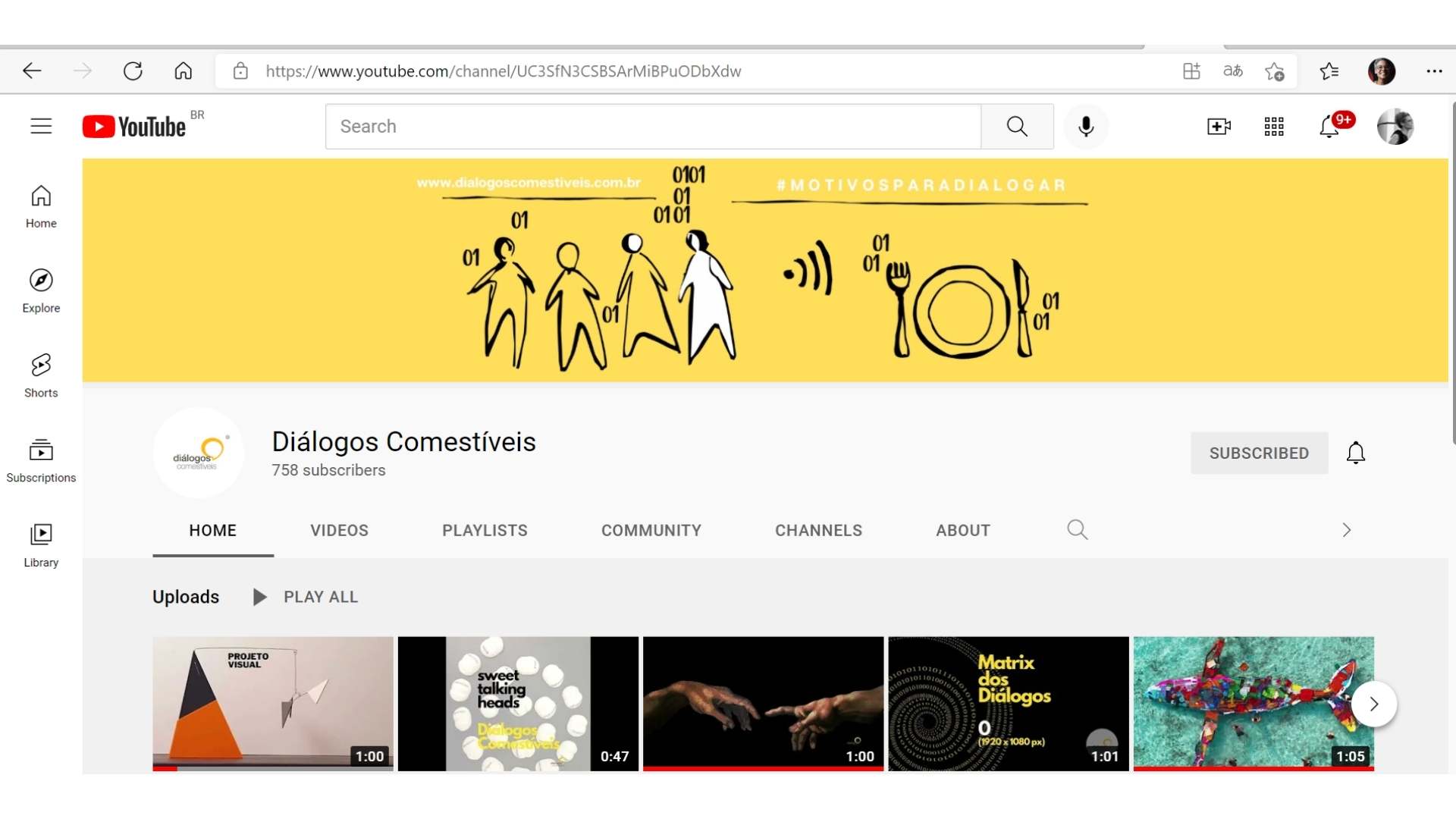
Task: Open Explore in the sidebar
Action: click(x=41, y=291)
